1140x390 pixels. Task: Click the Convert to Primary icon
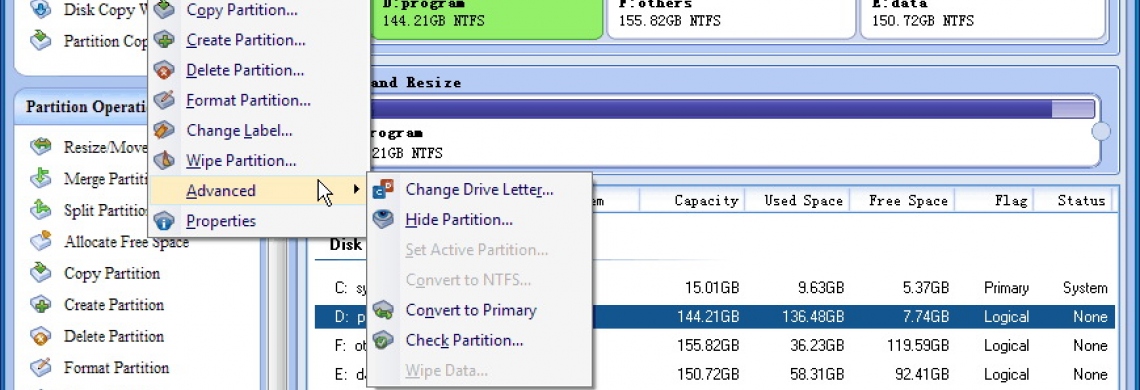tap(383, 311)
